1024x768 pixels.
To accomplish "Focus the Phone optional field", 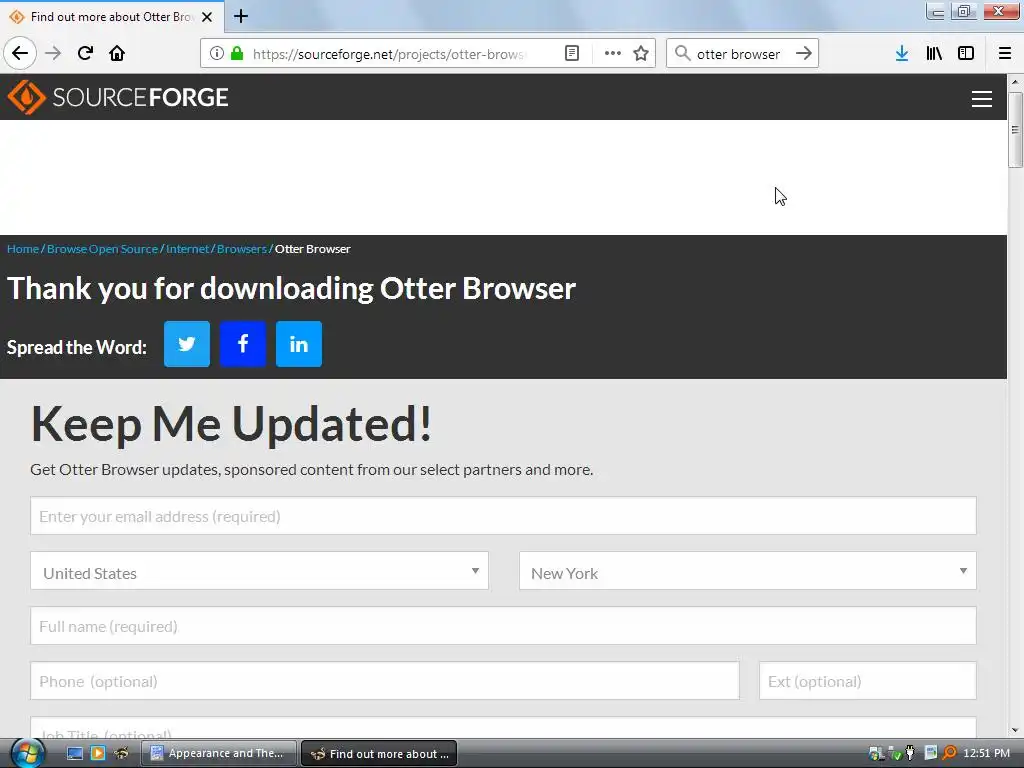I will (385, 680).
